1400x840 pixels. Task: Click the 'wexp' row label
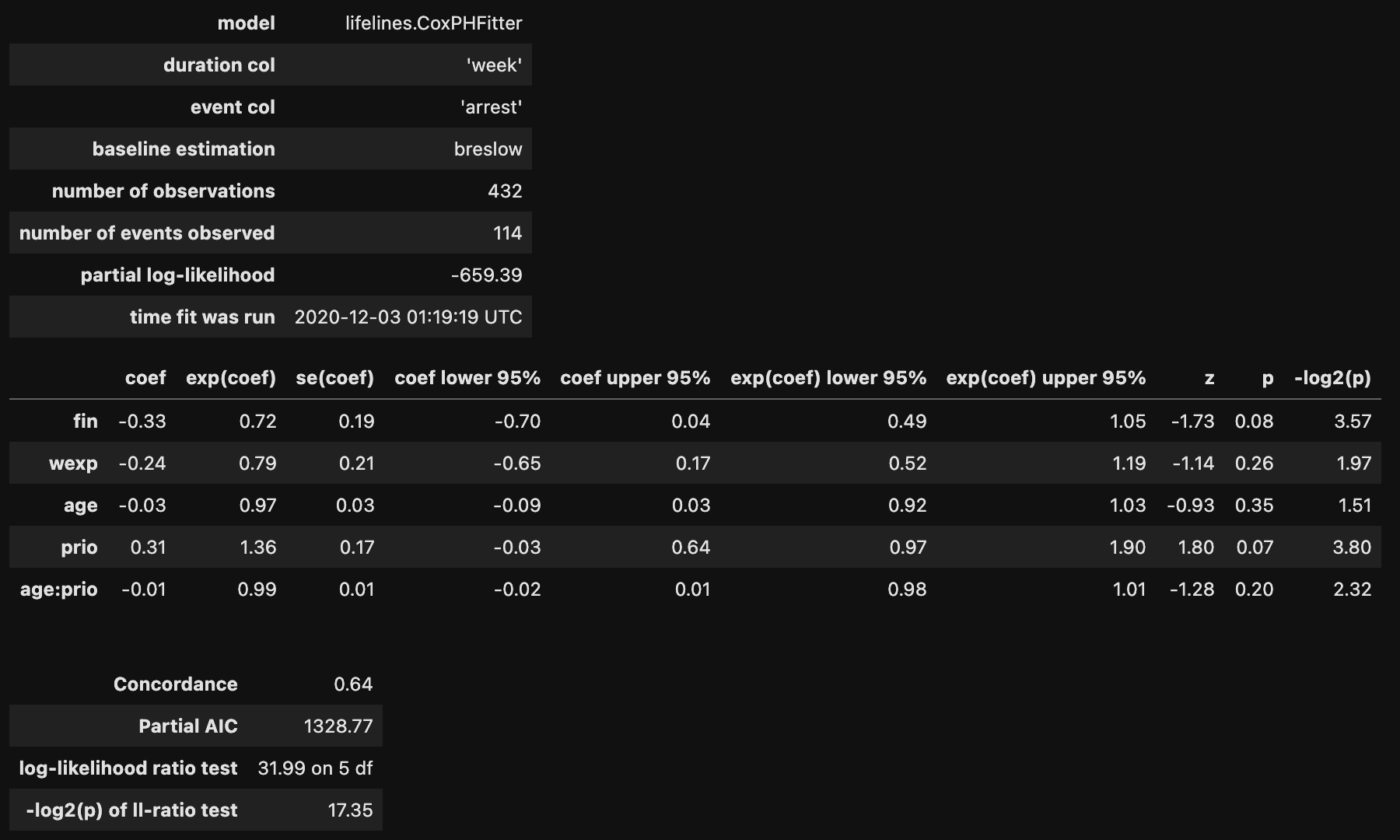click(x=75, y=463)
